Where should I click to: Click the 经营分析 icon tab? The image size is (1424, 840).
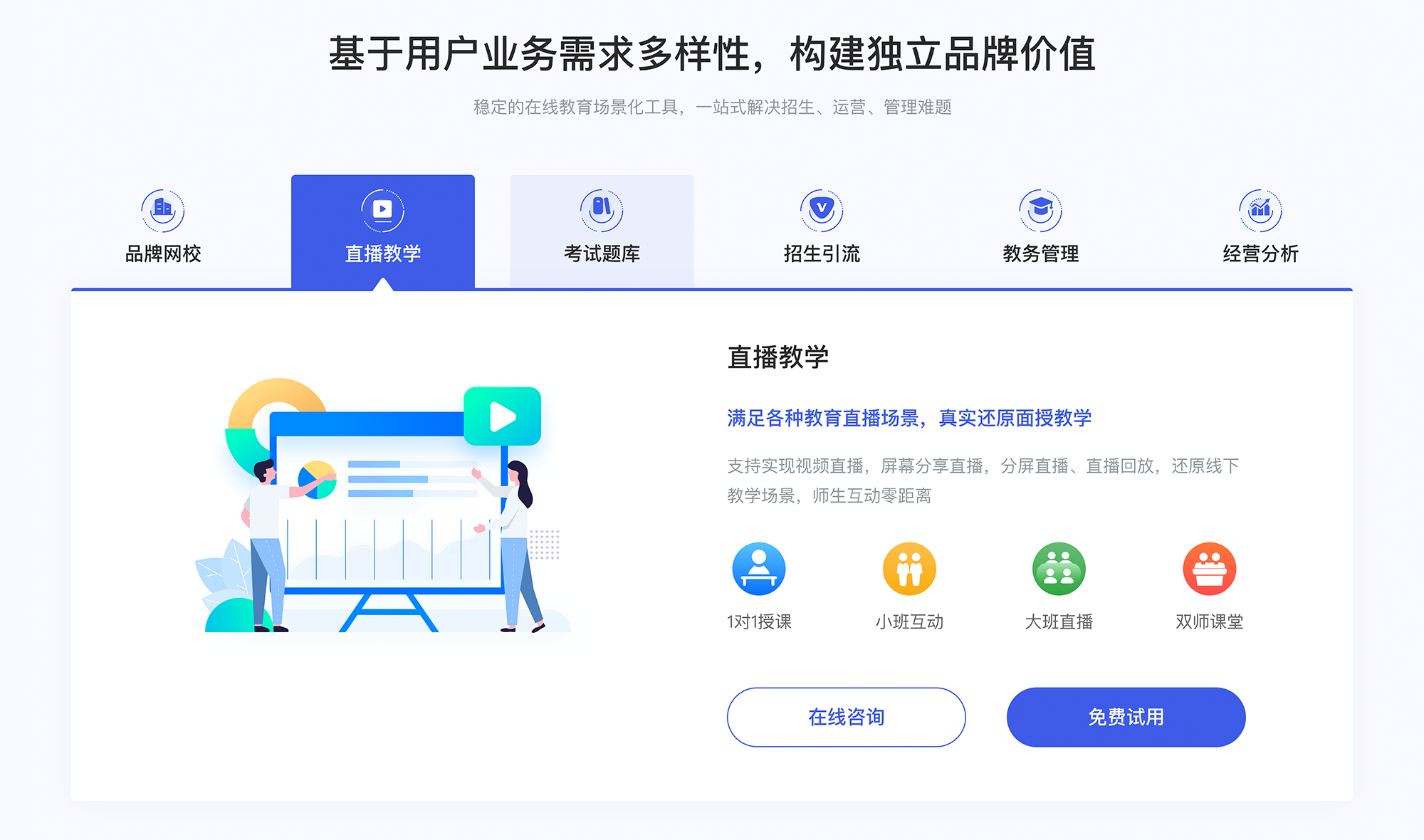pos(1263,205)
